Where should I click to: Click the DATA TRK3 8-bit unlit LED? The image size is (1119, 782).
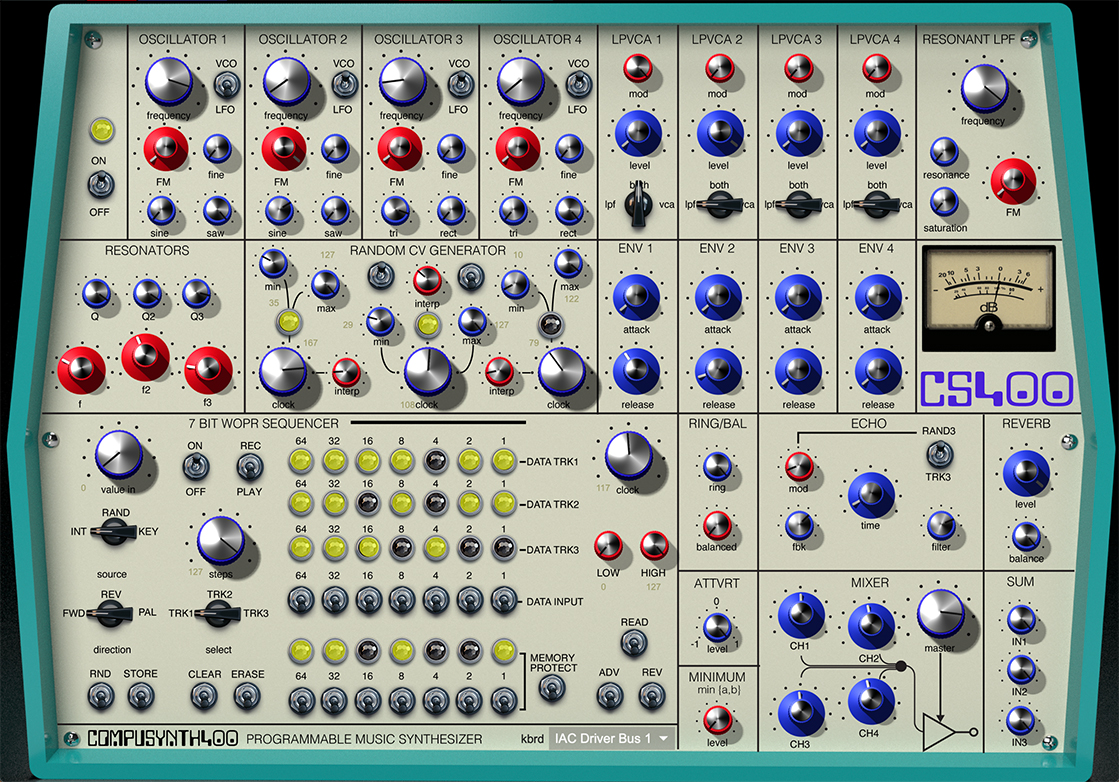tap(402, 548)
